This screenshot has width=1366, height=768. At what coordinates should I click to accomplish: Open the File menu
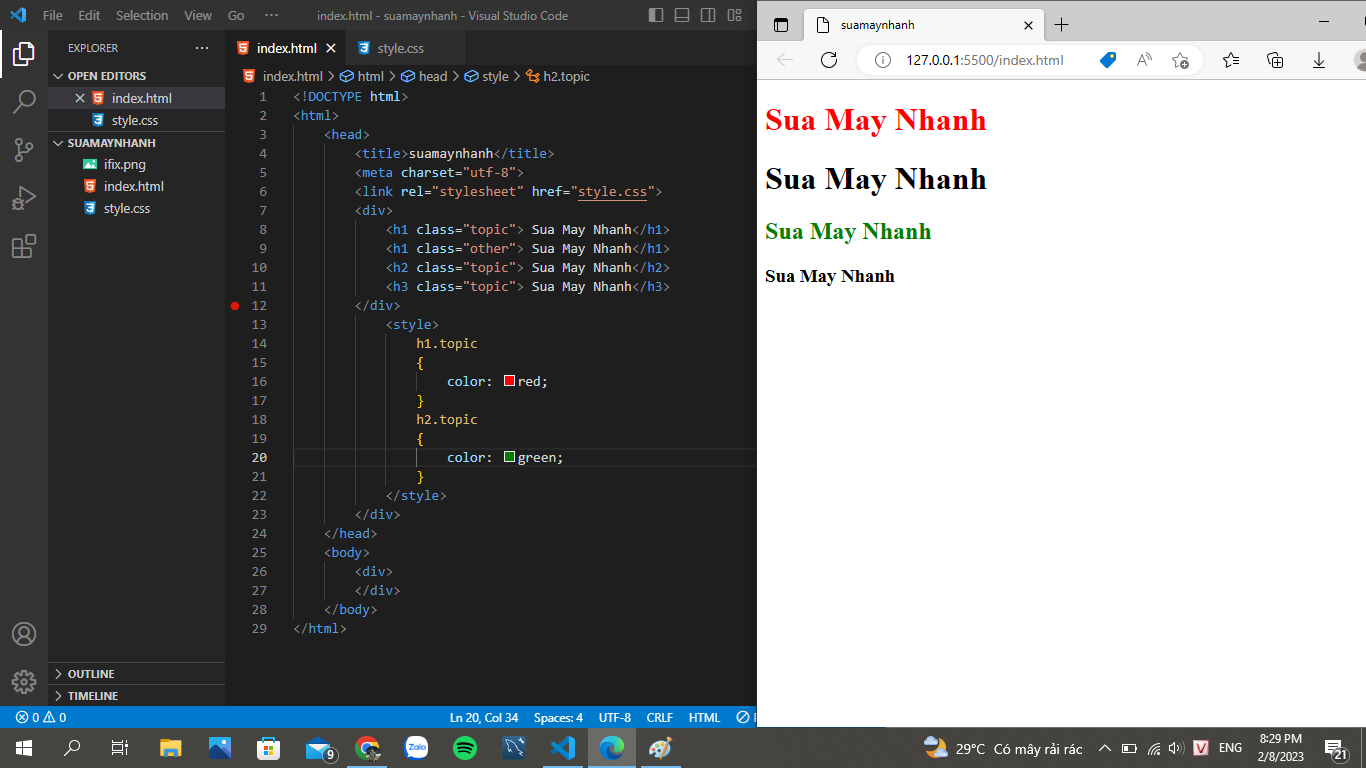coord(52,15)
